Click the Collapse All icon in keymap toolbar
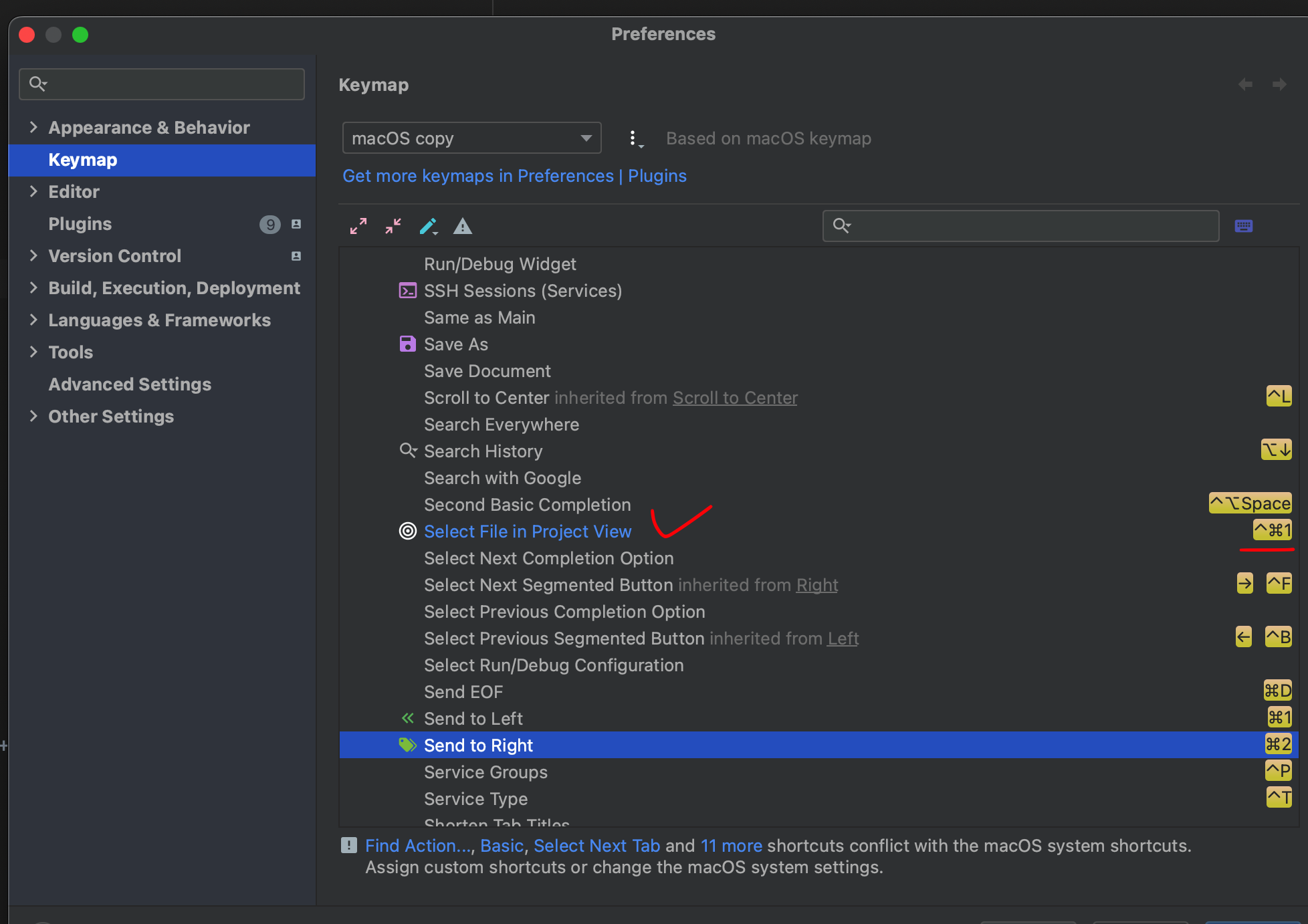 click(x=393, y=226)
